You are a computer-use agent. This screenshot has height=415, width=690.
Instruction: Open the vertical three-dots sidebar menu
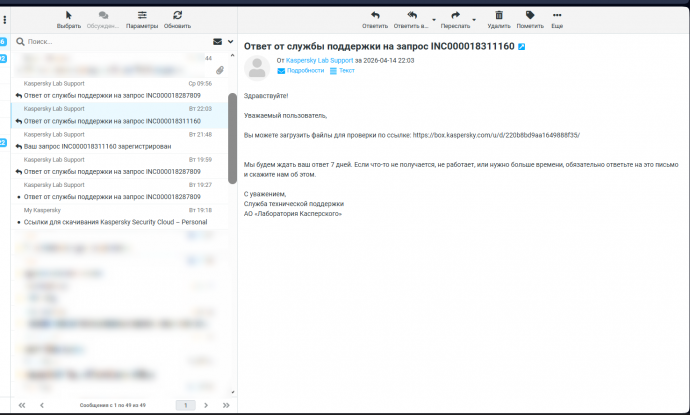click(5, 18)
